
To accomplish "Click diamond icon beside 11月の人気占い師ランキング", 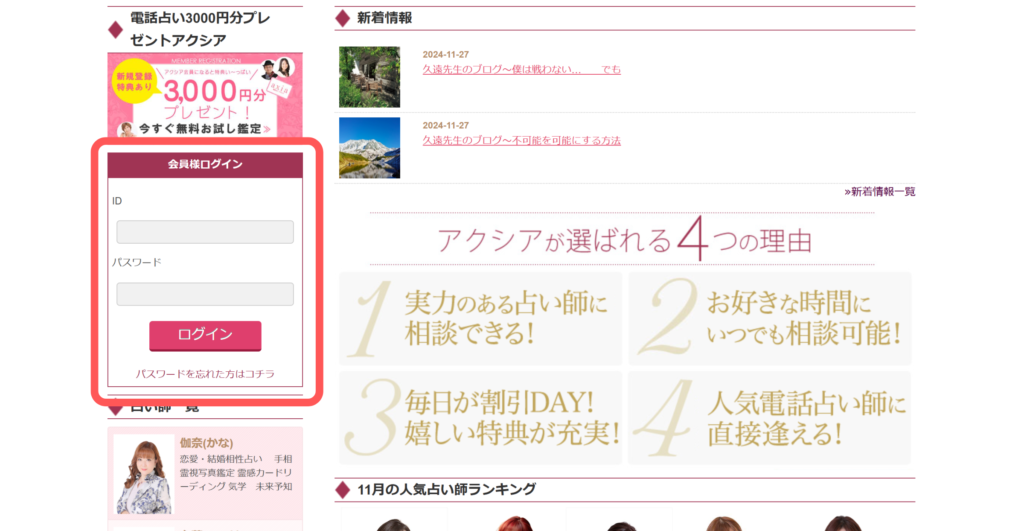I will [342, 490].
